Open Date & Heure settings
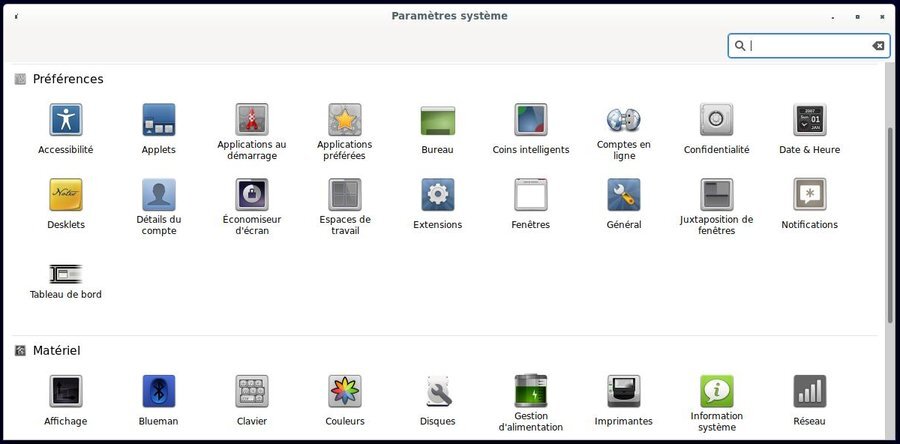Screen dimensions: 900x444 810,120
